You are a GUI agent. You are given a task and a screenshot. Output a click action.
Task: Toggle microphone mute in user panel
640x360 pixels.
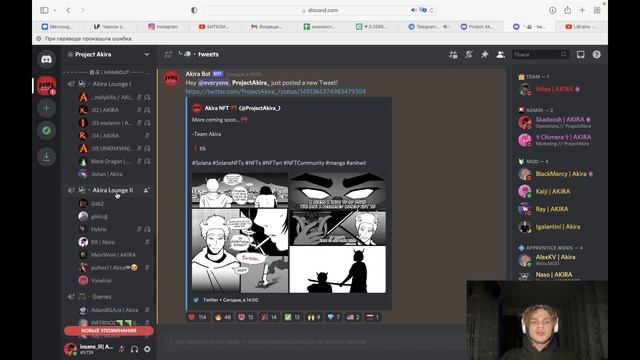click(122, 349)
